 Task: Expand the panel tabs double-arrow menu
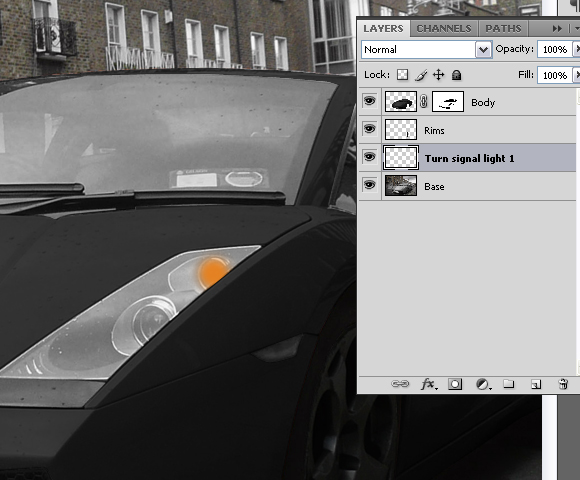click(557, 28)
